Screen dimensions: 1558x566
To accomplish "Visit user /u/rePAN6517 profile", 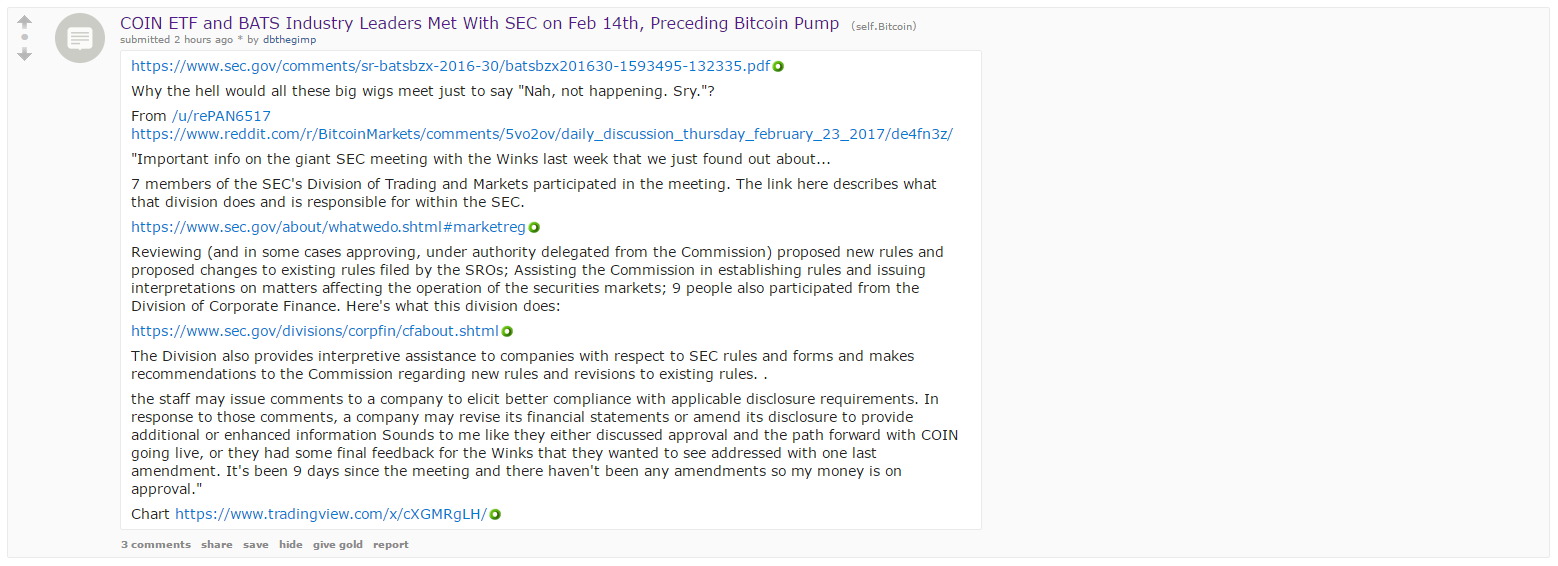I will click(x=221, y=116).
